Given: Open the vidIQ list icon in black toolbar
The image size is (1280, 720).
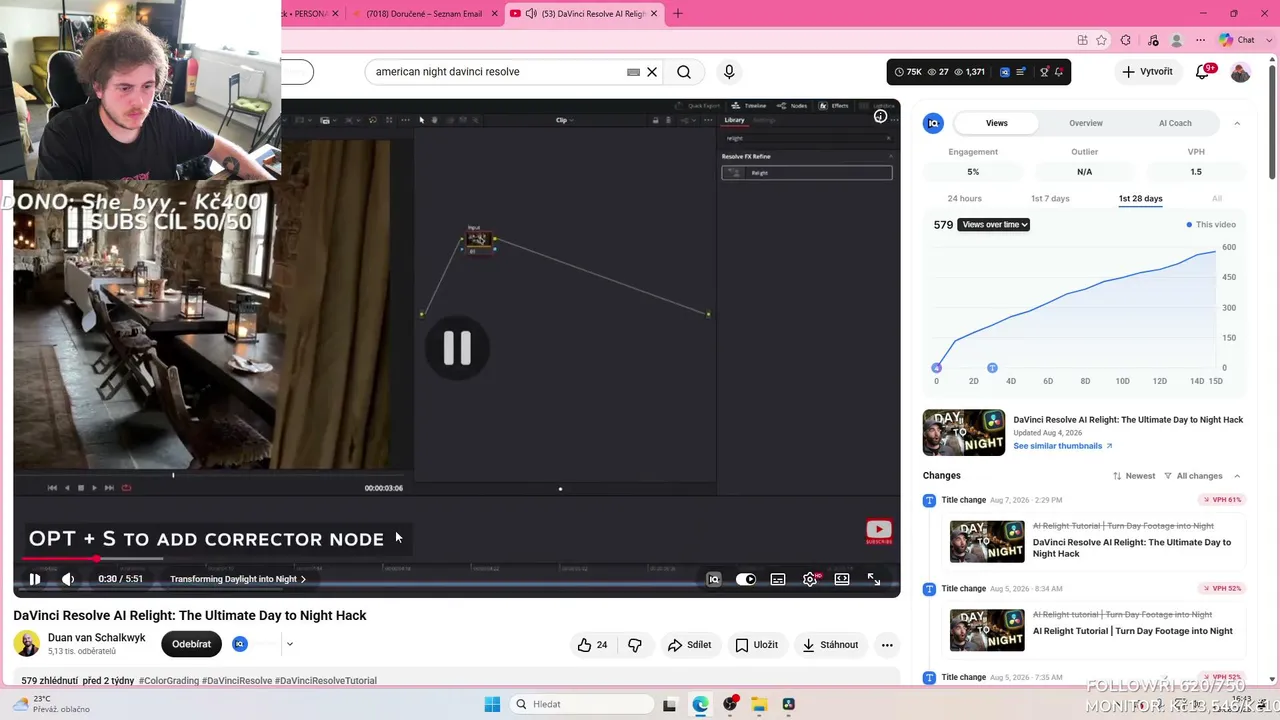Looking at the screenshot, I should coord(1021,72).
